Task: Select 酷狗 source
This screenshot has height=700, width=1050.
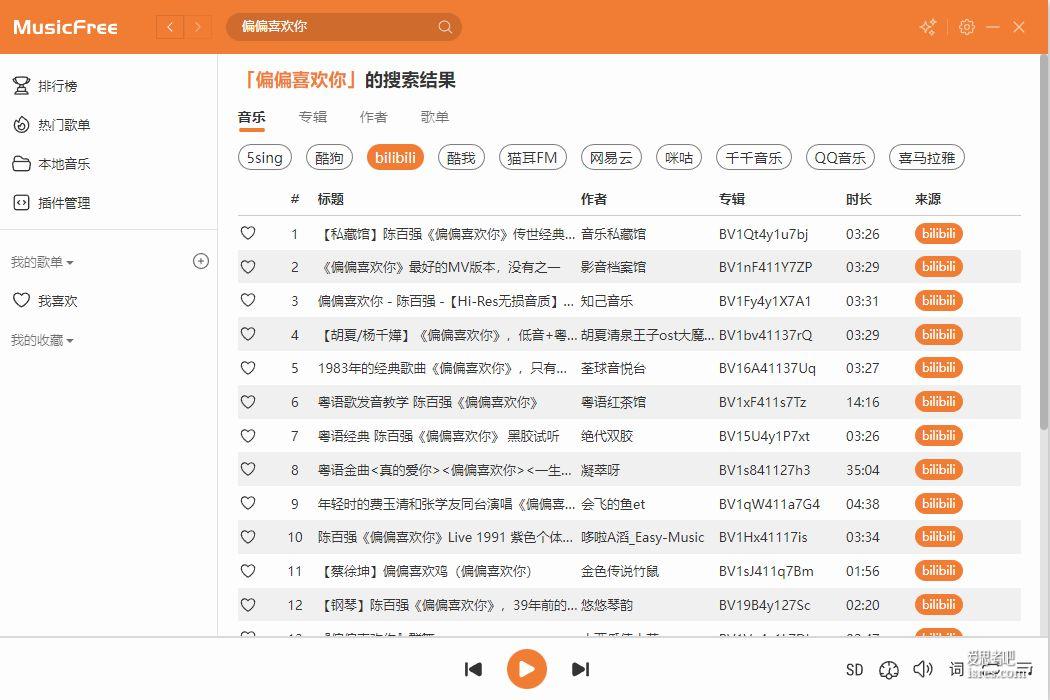Action: coord(329,157)
